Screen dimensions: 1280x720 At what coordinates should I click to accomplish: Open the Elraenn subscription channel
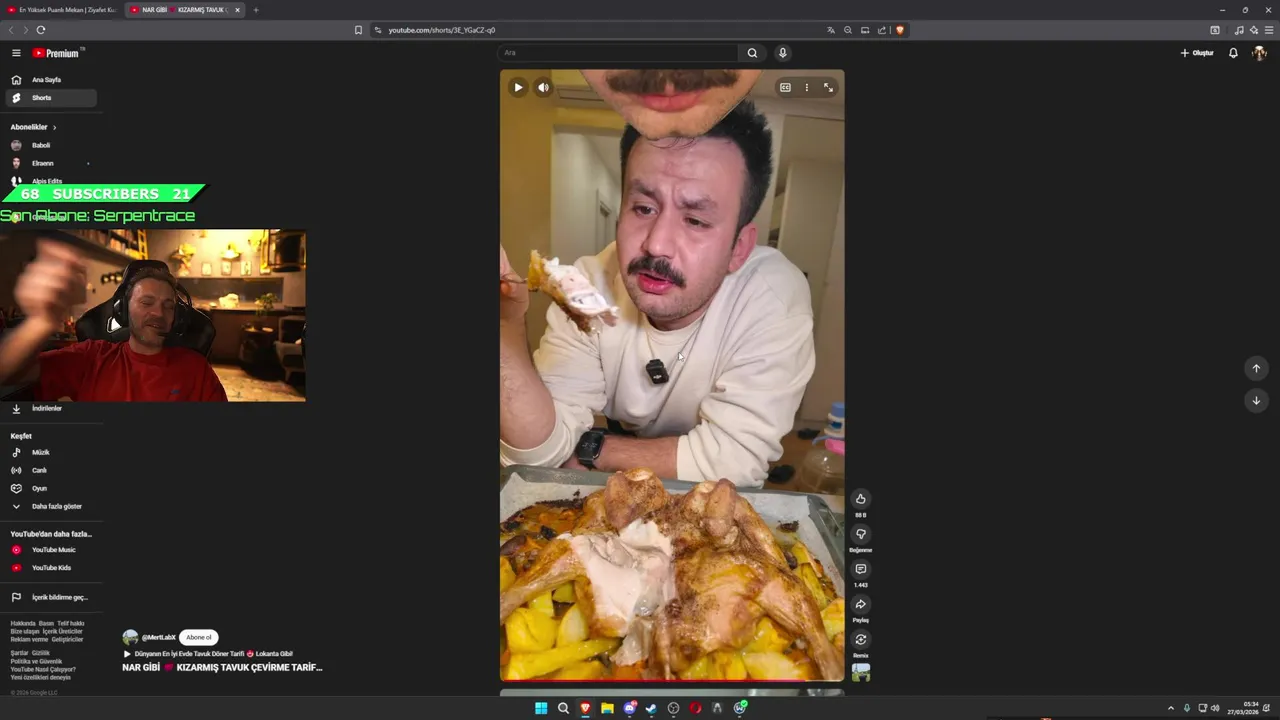pyautogui.click(x=50, y=163)
